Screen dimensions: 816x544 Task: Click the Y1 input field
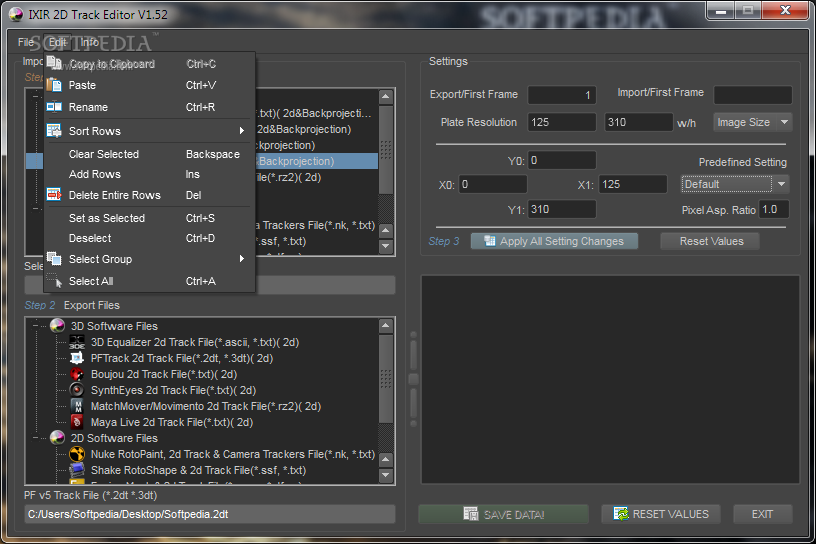[x=562, y=209]
